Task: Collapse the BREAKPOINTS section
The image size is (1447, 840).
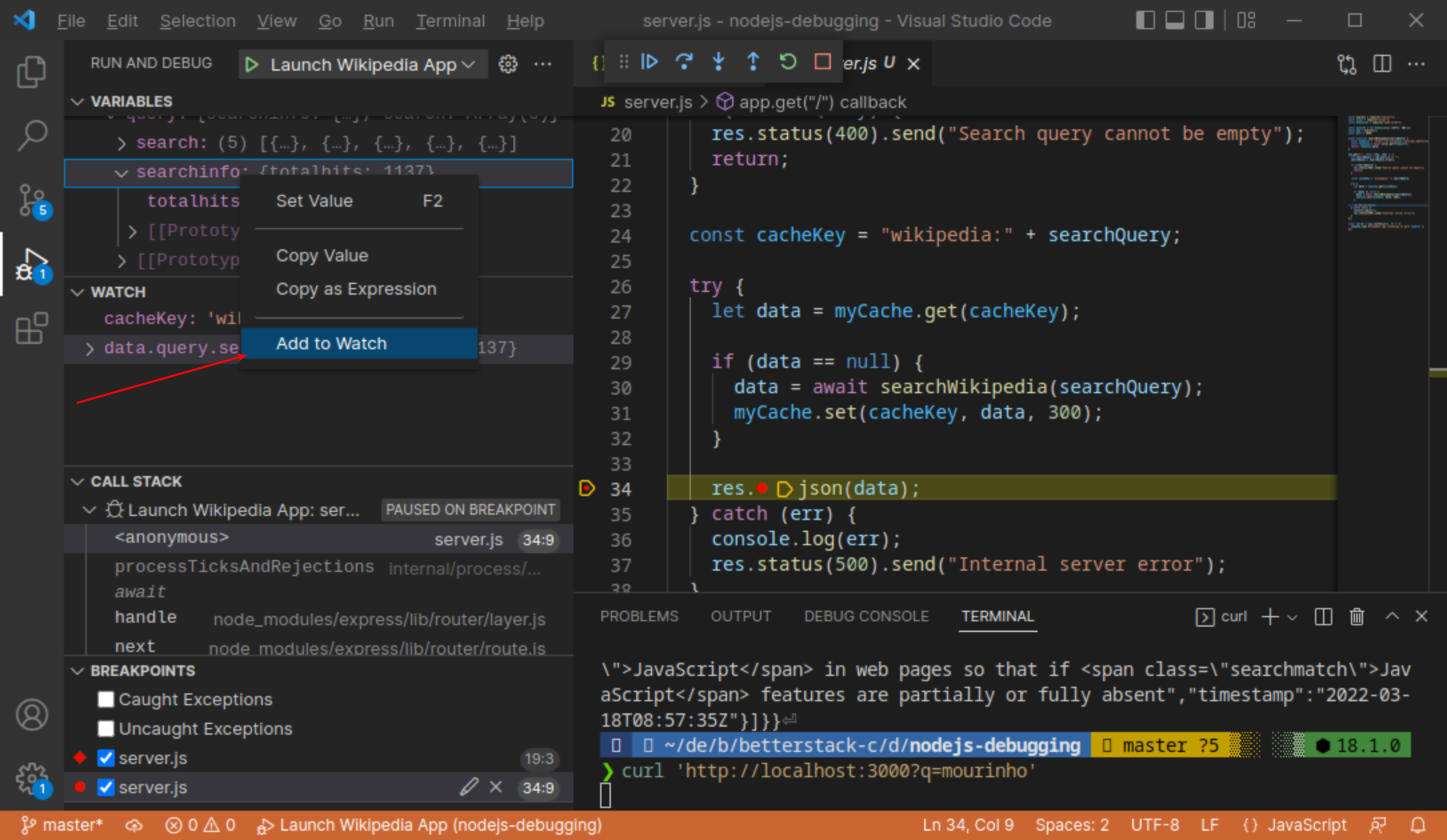Action: click(x=77, y=671)
